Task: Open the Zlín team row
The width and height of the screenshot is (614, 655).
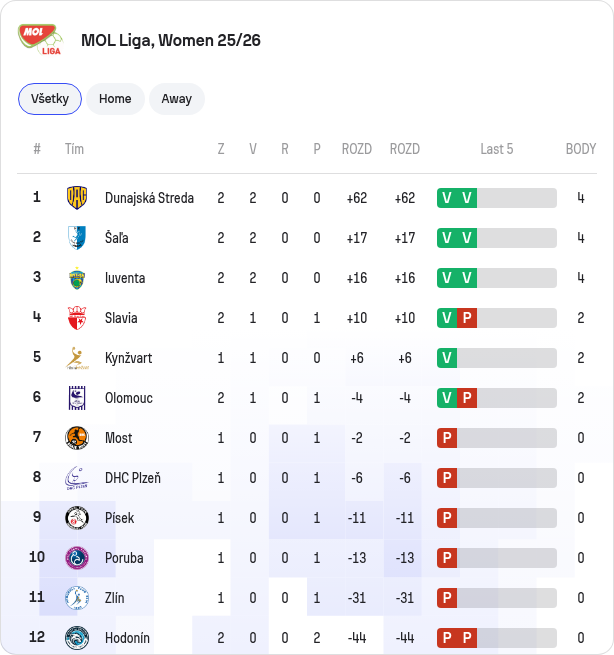Action: tap(307, 598)
